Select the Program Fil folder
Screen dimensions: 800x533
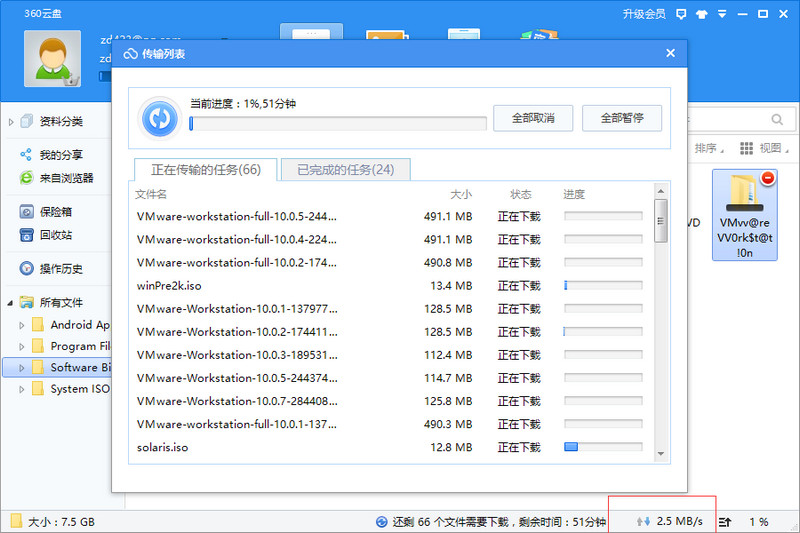tap(71, 346)
